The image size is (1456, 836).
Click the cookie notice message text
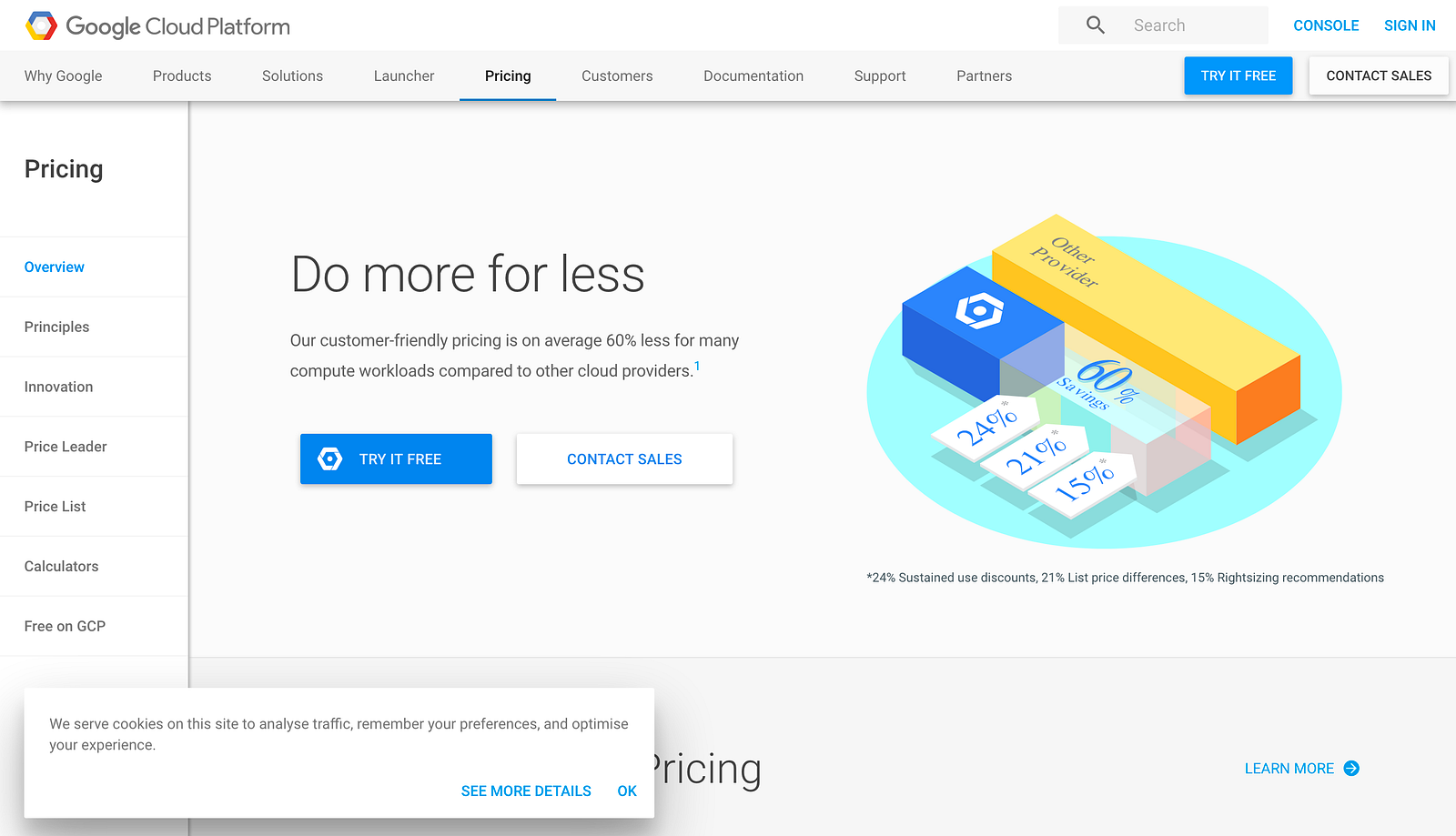(339, 734)
